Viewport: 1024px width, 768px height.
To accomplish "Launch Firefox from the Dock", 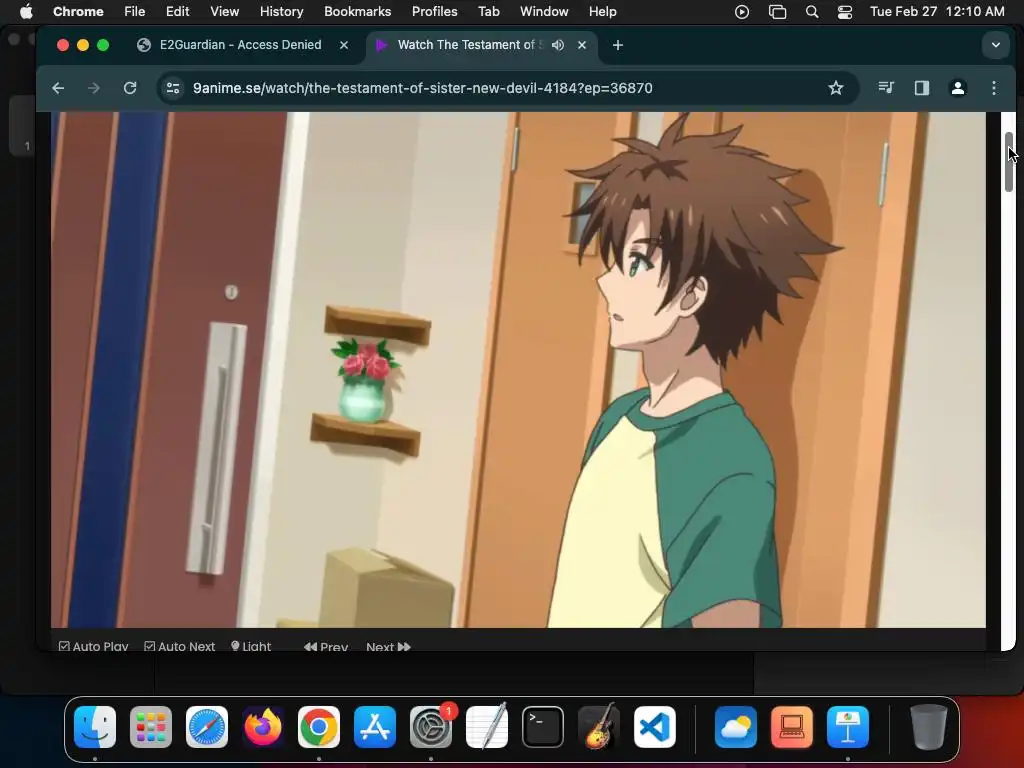I will click(263, 727).
